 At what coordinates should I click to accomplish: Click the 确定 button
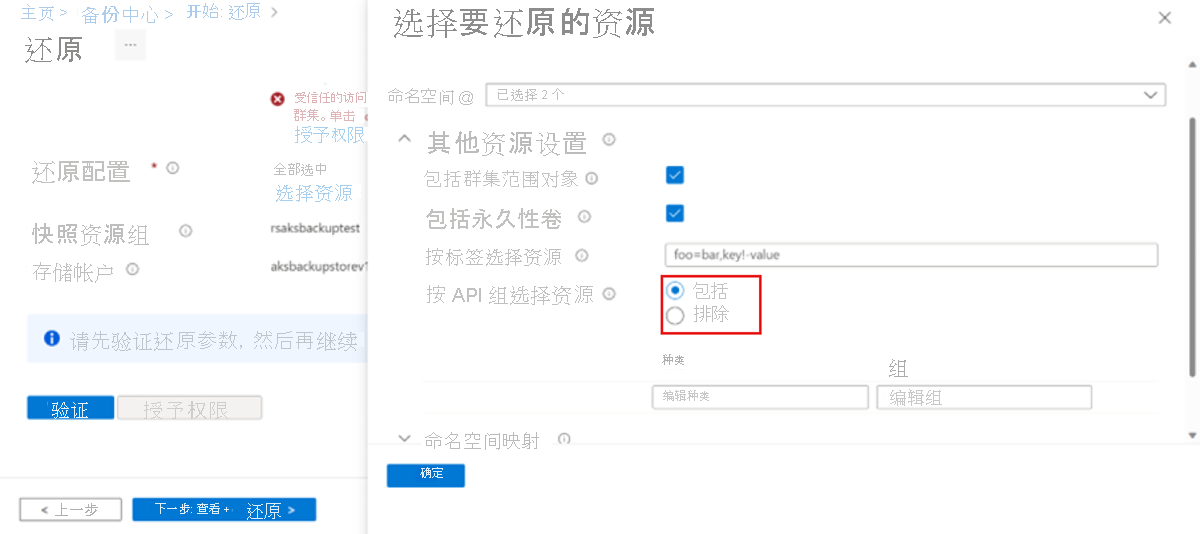(426, 475)
